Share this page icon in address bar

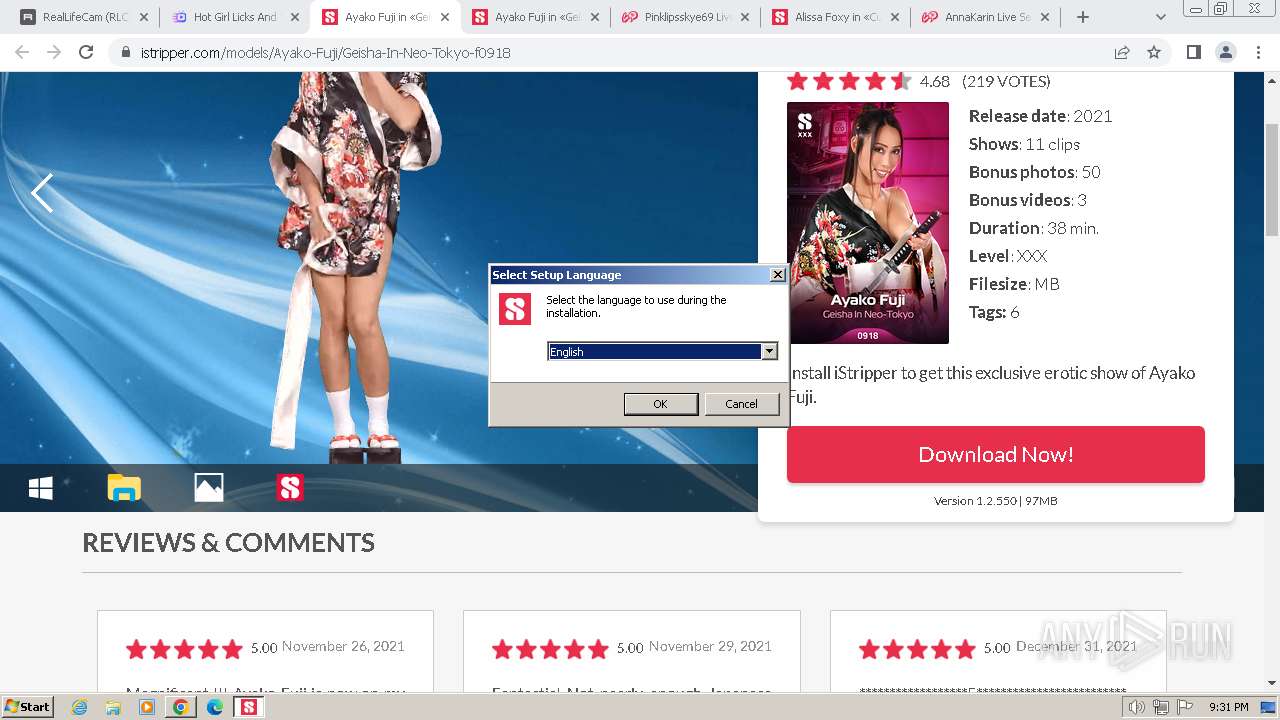click(1122, 52)
